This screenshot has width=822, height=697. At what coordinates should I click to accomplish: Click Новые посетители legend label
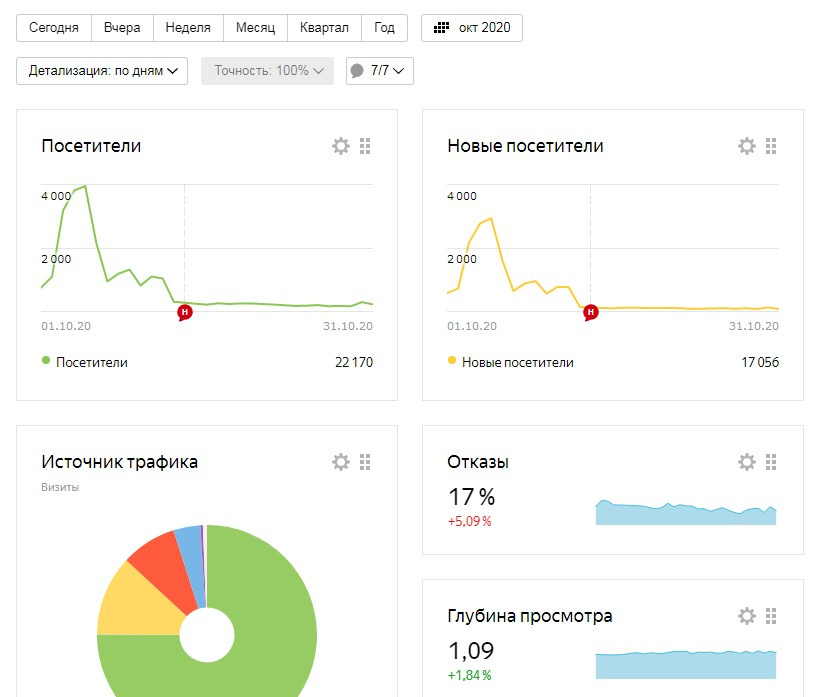[x=517, y=362]
